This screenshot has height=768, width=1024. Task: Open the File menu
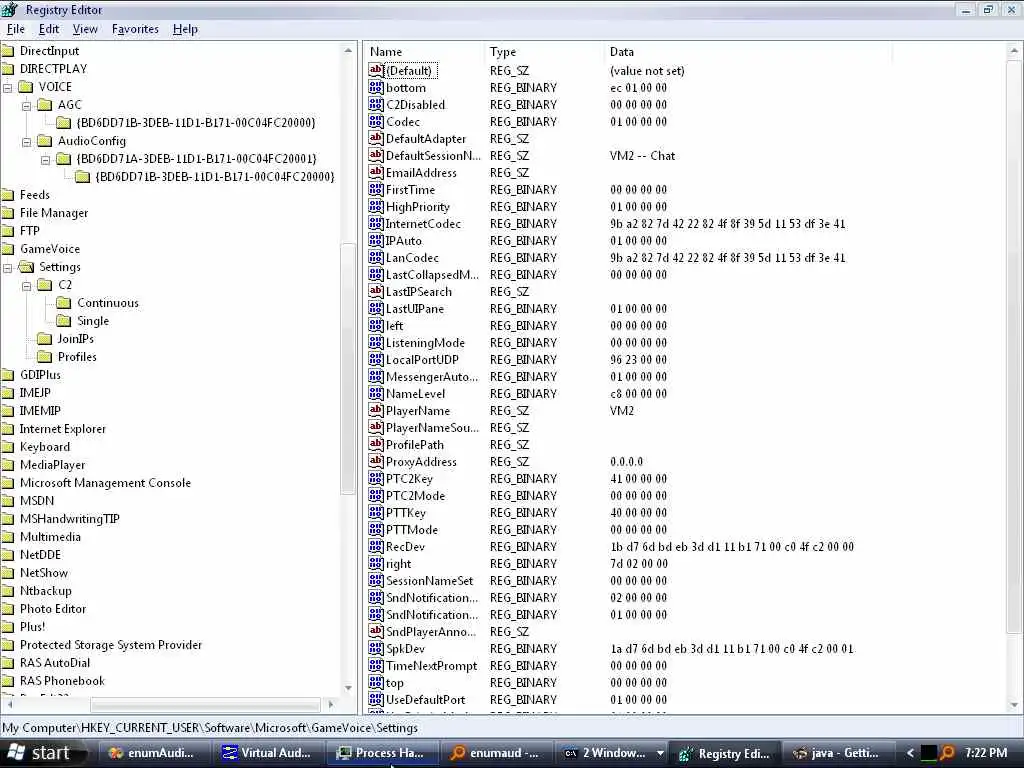16,29
